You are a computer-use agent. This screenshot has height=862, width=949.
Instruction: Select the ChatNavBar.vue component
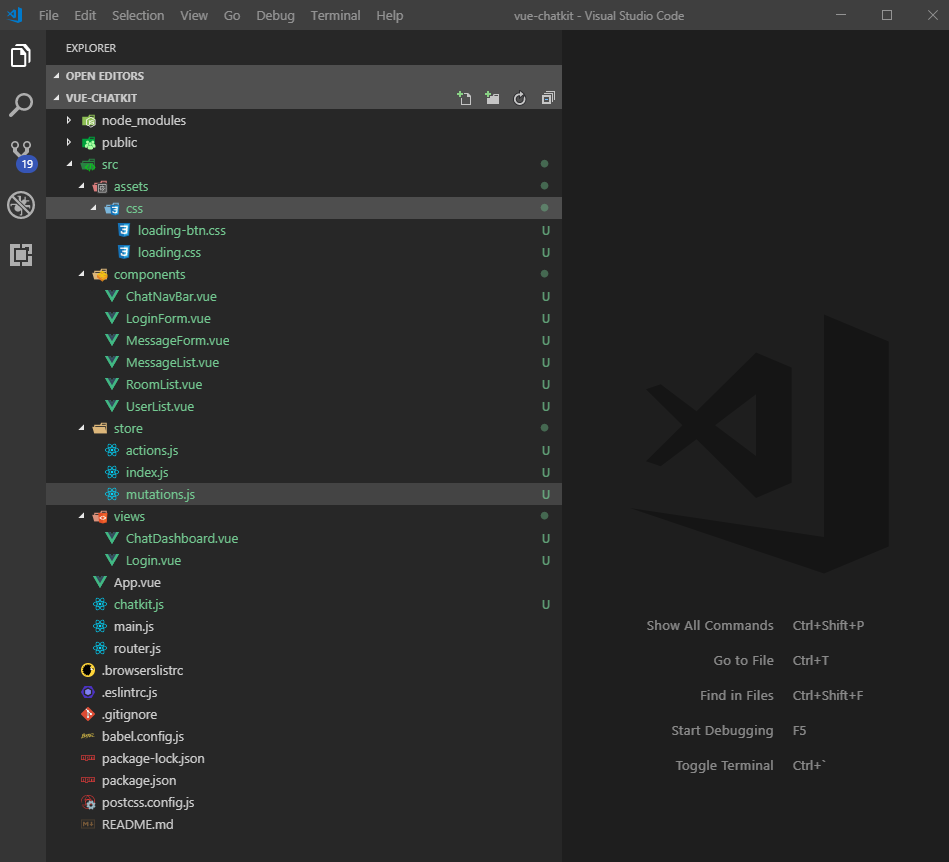172,296
